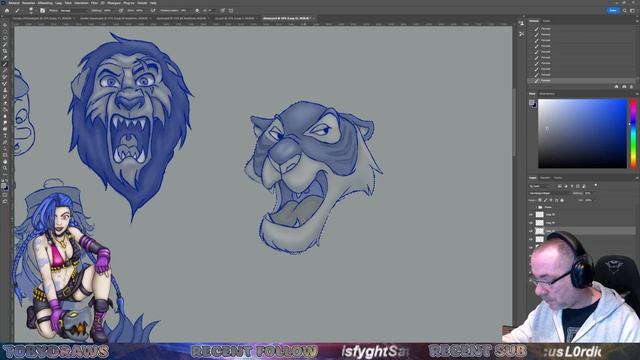Open the top collapsed panel icon beside History
Image resolution: width=640 pixels, height=360 pixels.
[x=521, y=23]
